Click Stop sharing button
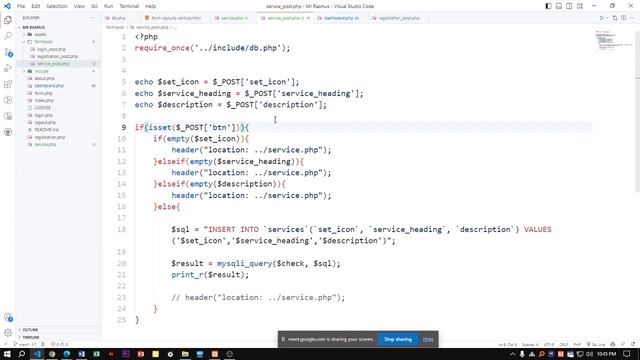 coord(398,339)
